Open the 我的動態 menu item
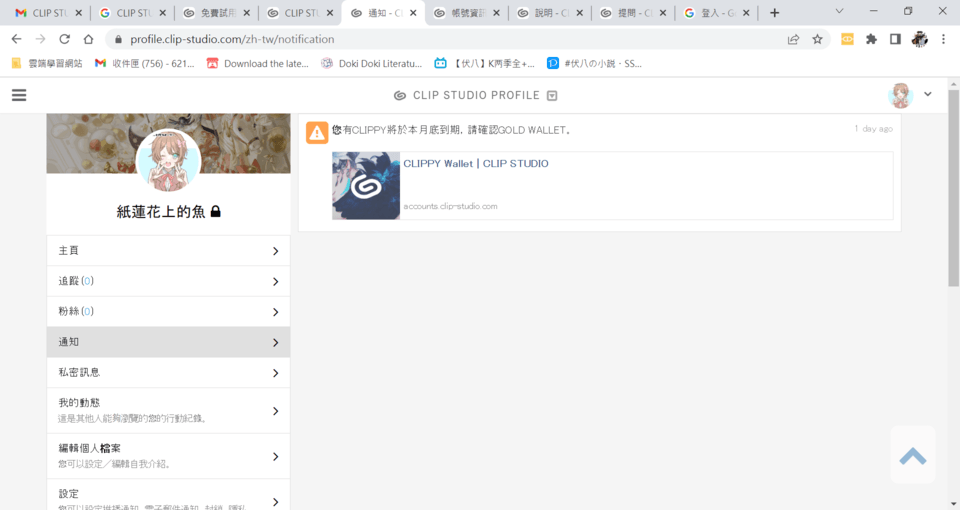This screenshot has width=960, height=510. pos(168,411)
